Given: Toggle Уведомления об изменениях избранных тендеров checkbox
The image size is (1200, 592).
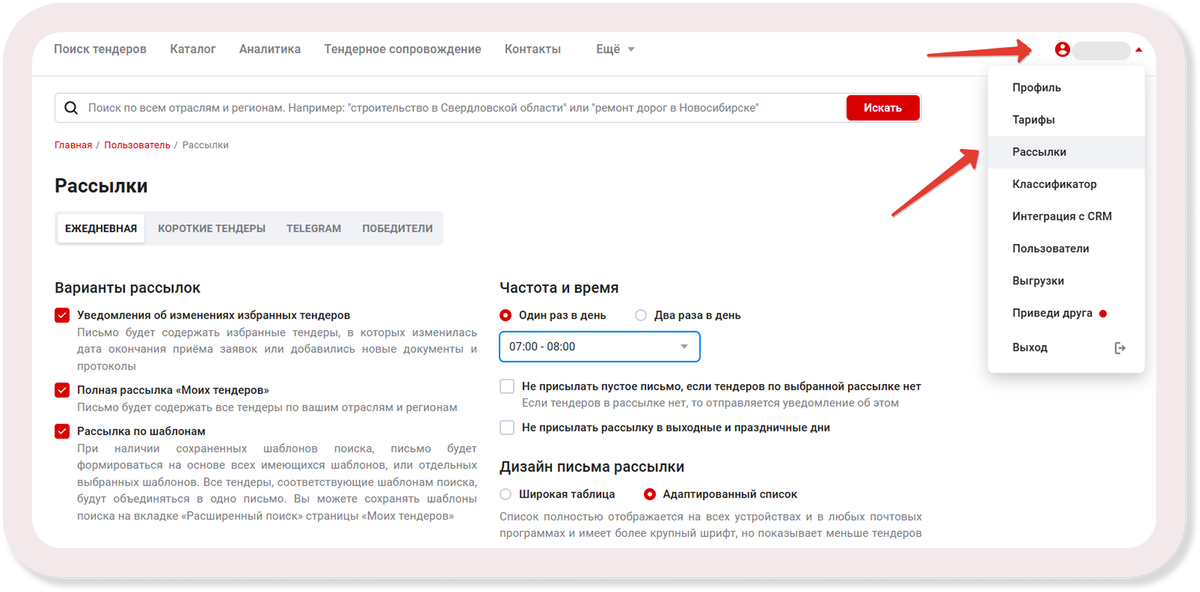Looking at the screenshot, I should (62, 315).
